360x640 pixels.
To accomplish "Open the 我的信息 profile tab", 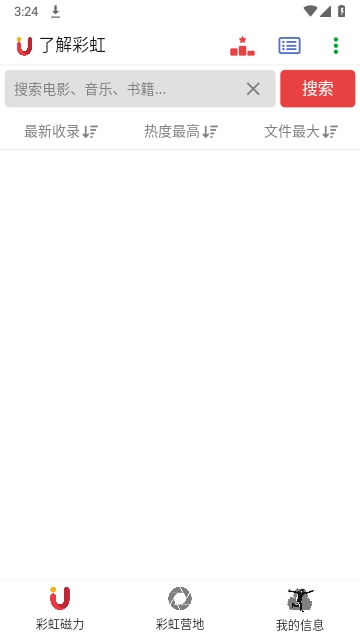I will 300,609.
